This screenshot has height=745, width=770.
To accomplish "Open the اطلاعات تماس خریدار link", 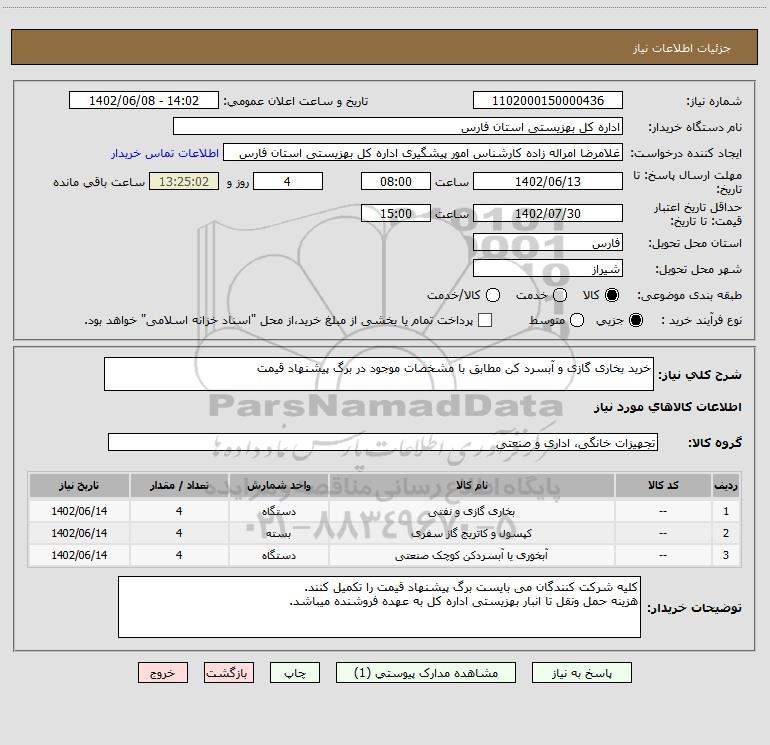I will 165,153.
